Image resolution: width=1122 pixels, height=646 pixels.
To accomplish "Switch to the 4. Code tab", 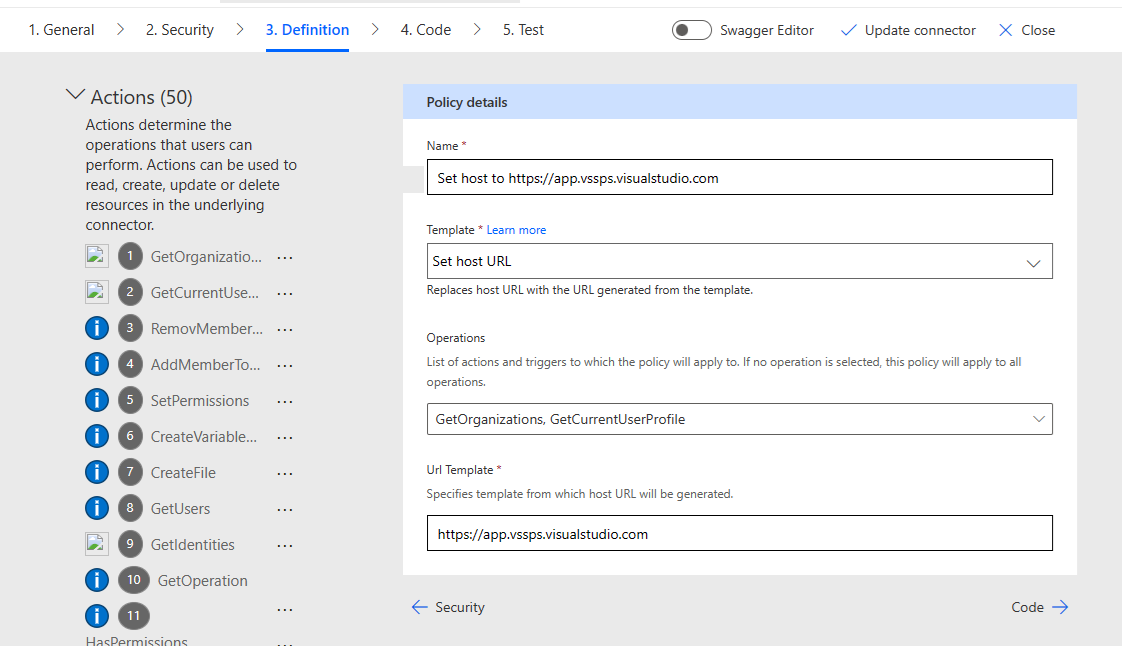I will (x=425, y=30).
